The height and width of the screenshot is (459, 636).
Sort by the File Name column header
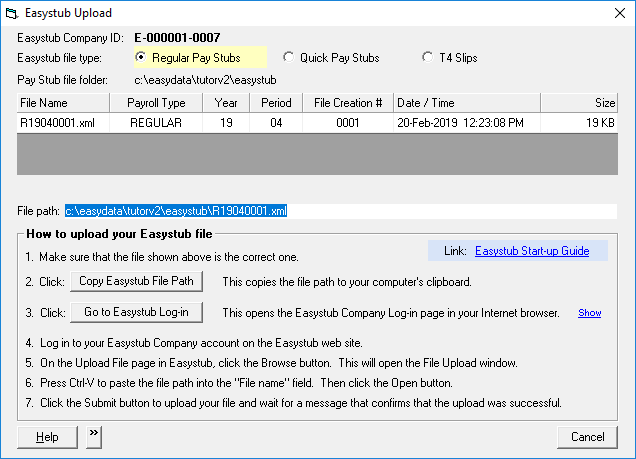pos(63,103)
